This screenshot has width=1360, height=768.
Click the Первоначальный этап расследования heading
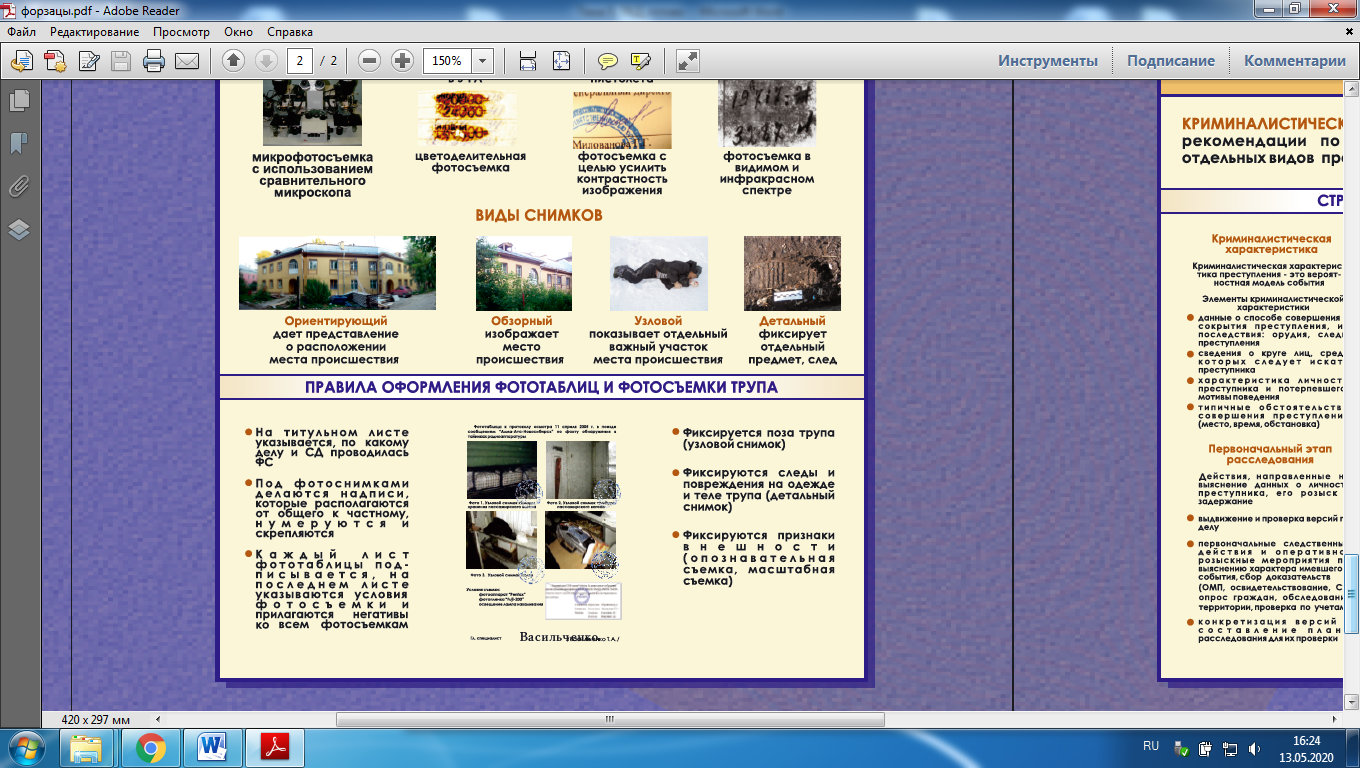[x=1270, y=454]
